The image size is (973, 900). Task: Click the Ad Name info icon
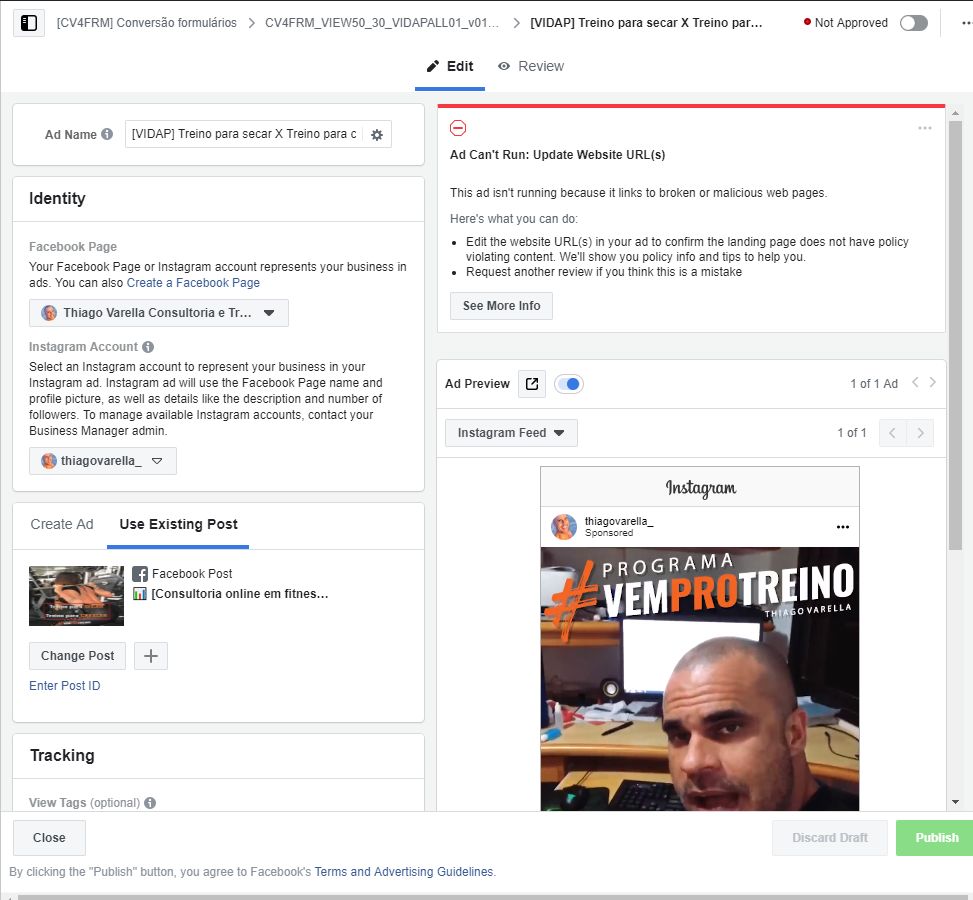pos(107,134)
